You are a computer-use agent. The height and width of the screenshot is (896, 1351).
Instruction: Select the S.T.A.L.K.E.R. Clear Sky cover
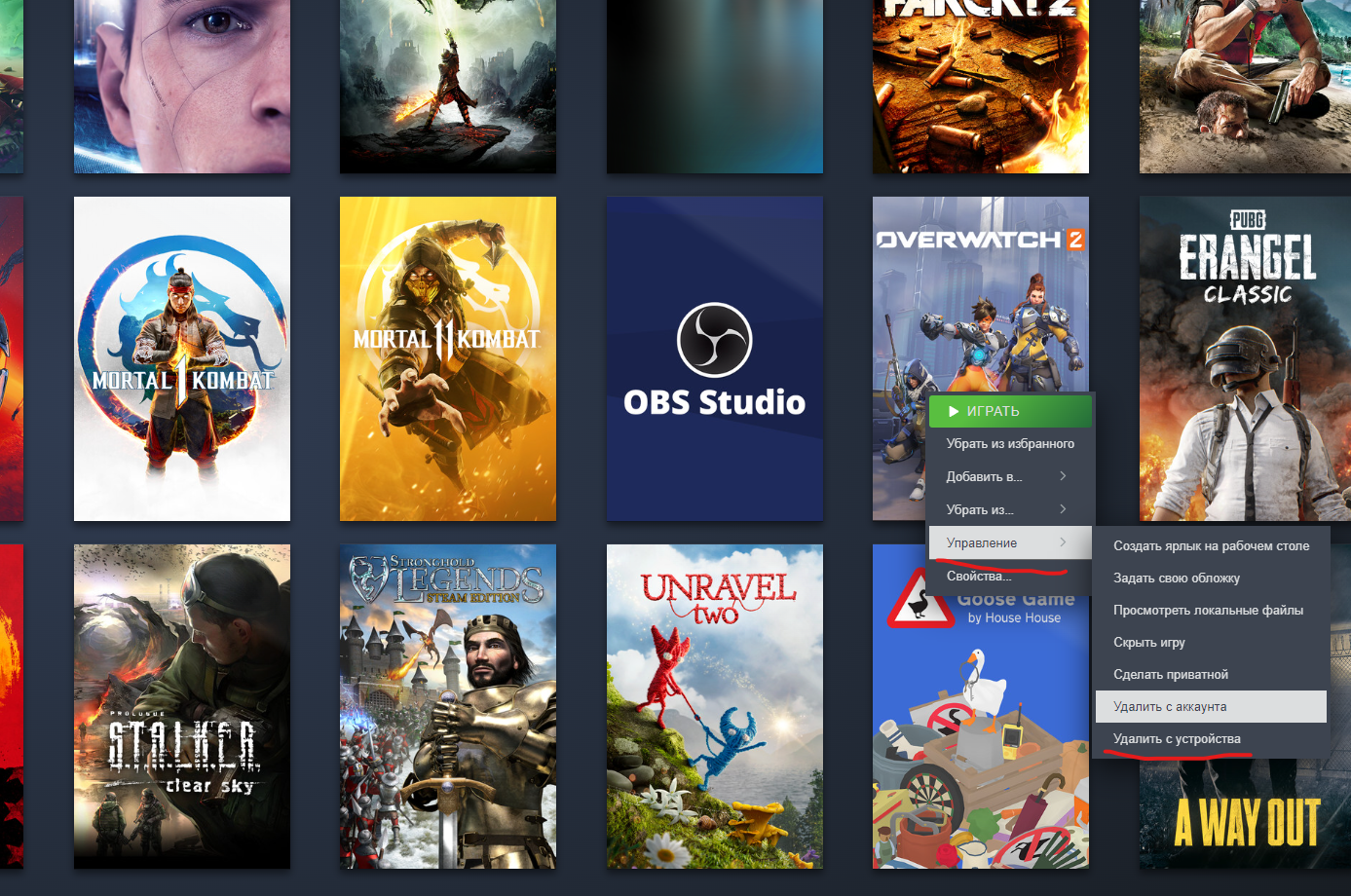(x=182, y=706)
